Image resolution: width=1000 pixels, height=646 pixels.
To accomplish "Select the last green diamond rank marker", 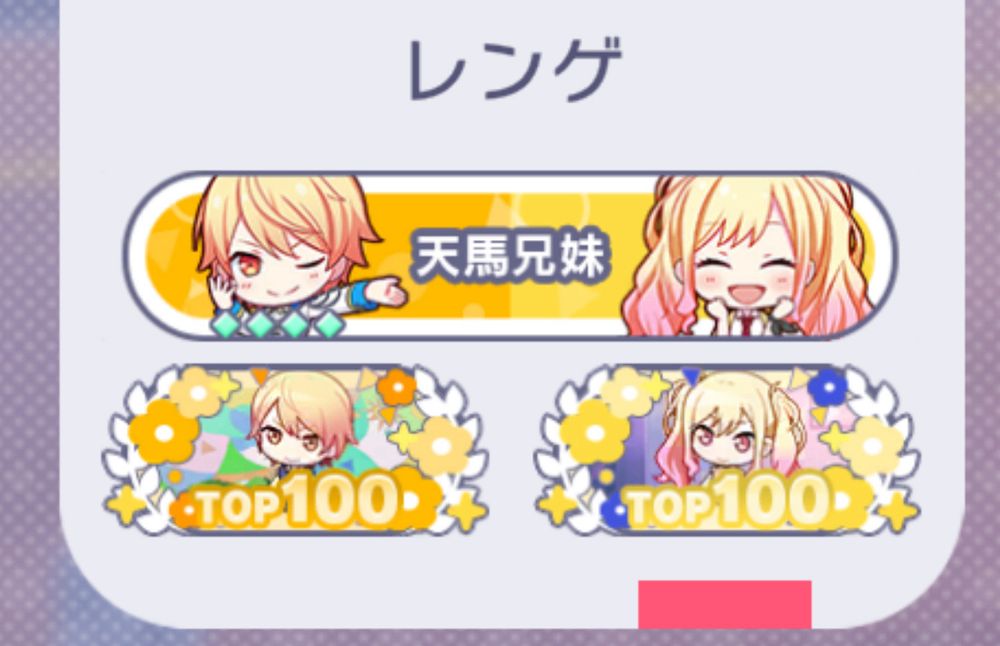I will pos(330,325).
